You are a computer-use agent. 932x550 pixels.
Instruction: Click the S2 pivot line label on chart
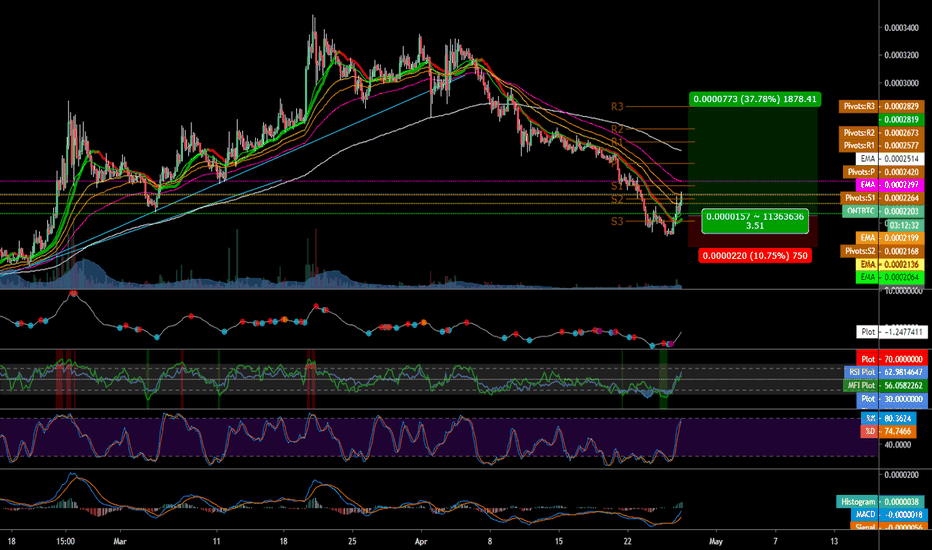pos(617,200)
